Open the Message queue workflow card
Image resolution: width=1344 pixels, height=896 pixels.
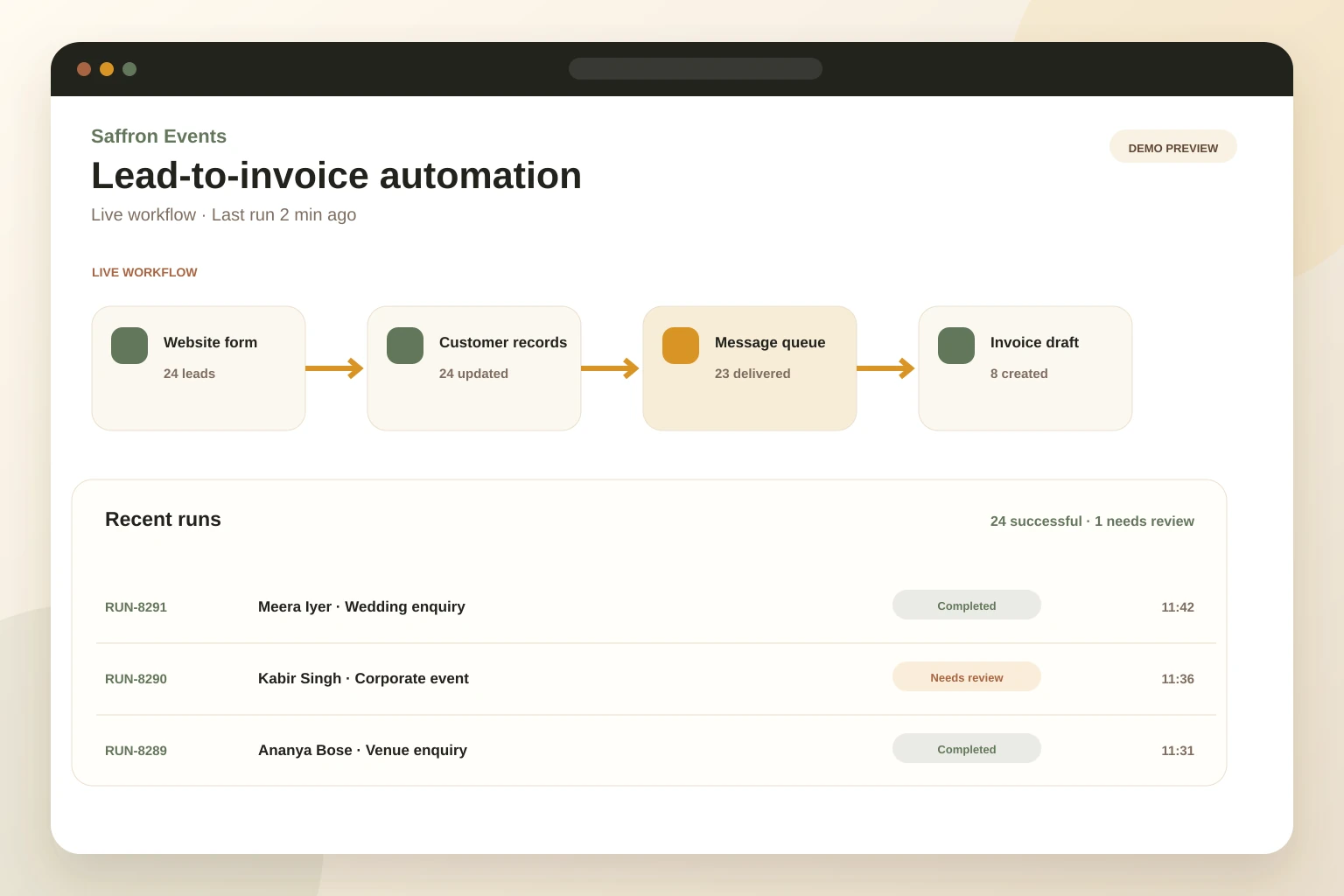(750, 368)
